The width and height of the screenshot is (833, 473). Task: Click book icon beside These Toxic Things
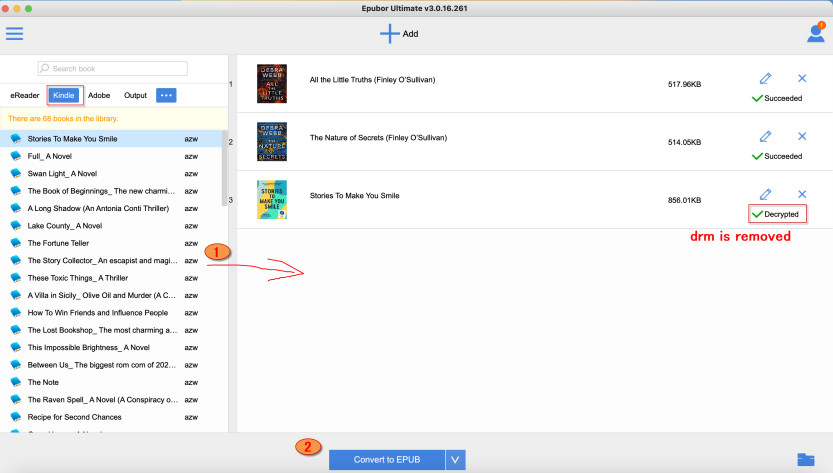(16, 278)
